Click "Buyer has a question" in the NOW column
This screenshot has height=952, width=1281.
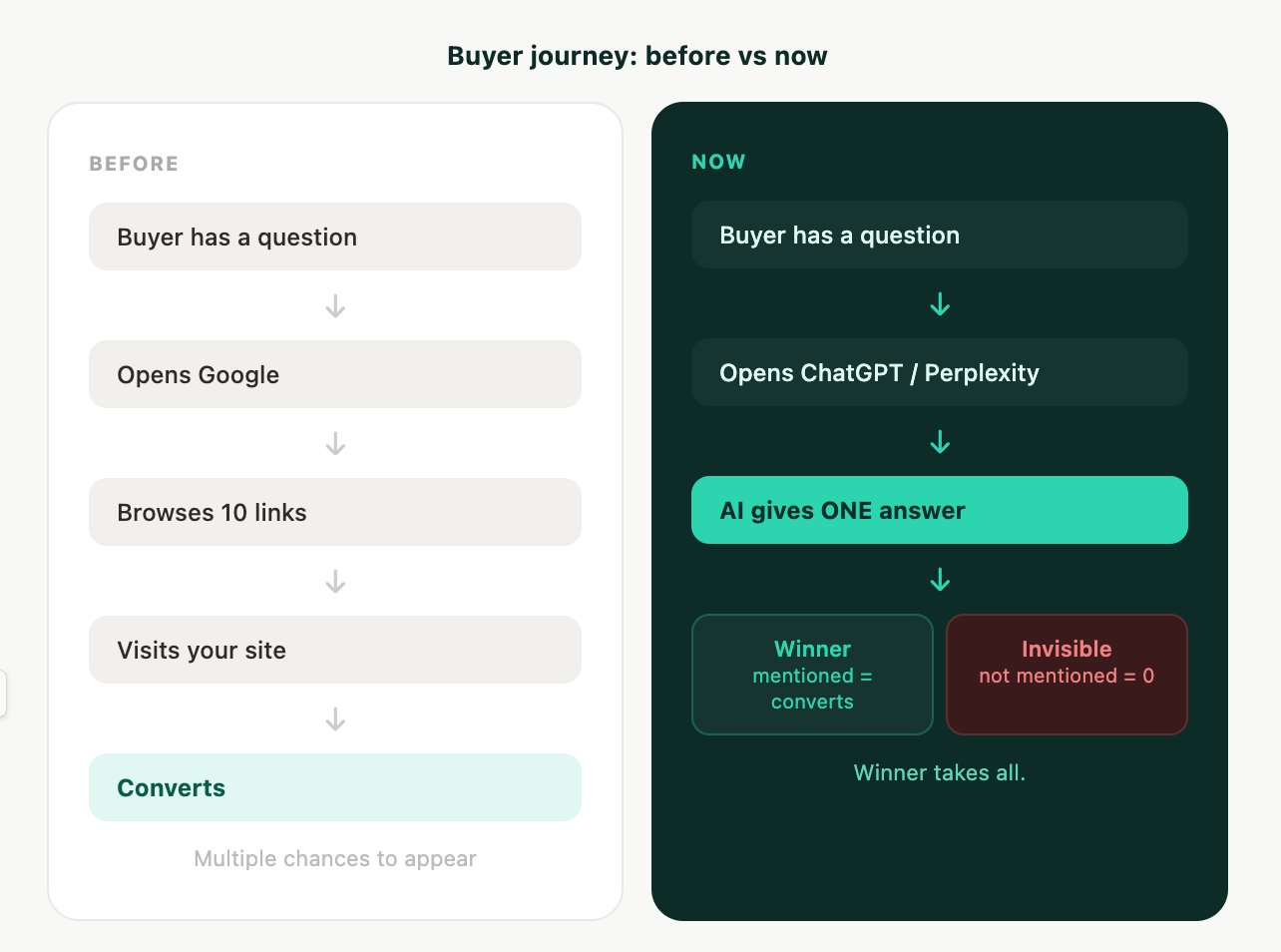pos(939,235)
